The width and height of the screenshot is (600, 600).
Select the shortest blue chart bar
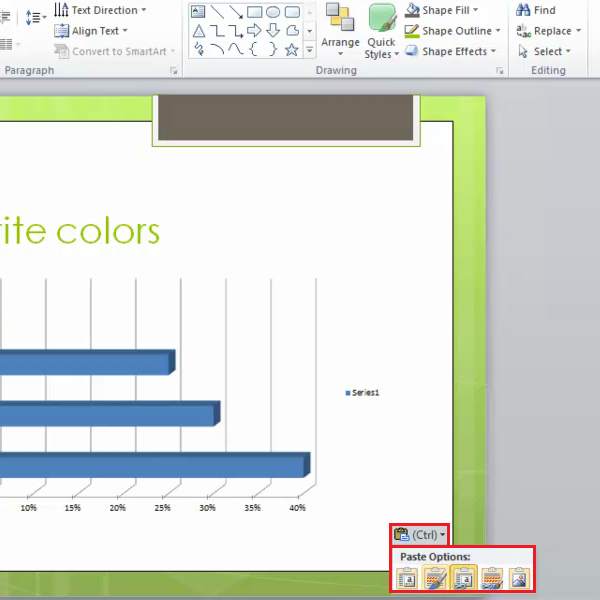88,362
